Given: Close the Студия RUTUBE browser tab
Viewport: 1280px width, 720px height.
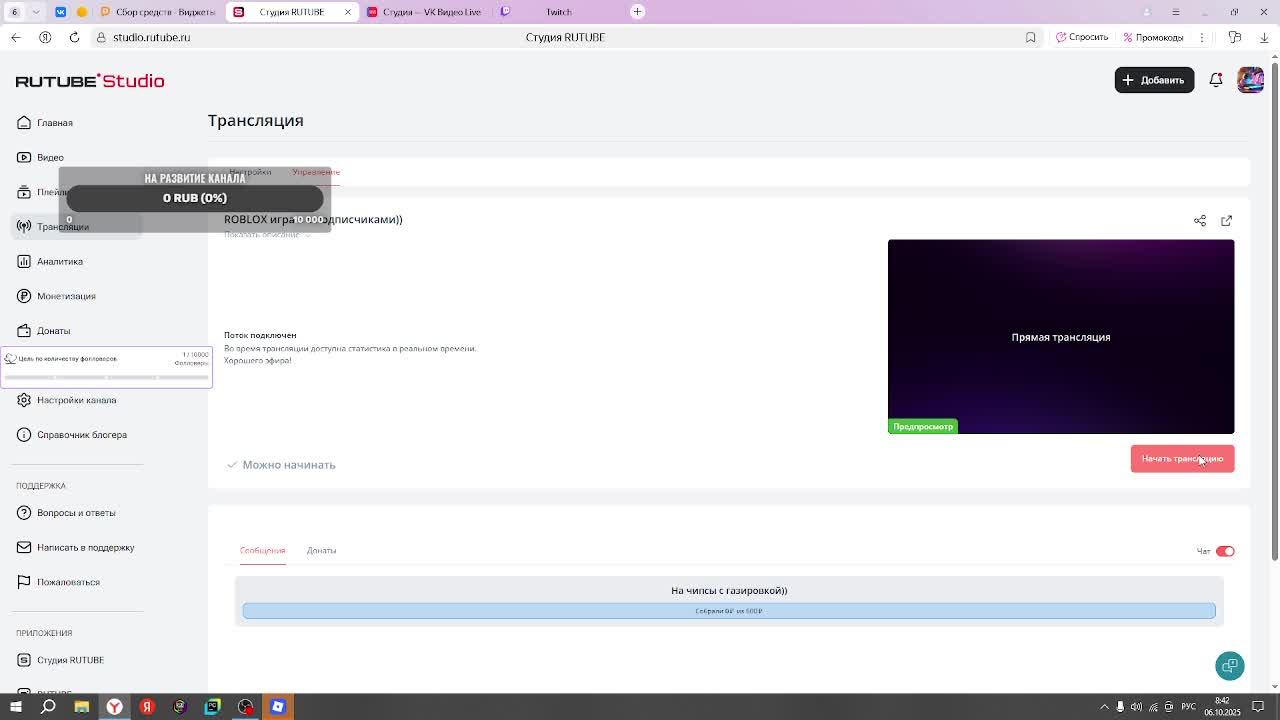Looking at the screenshot, I should [348, 12].
